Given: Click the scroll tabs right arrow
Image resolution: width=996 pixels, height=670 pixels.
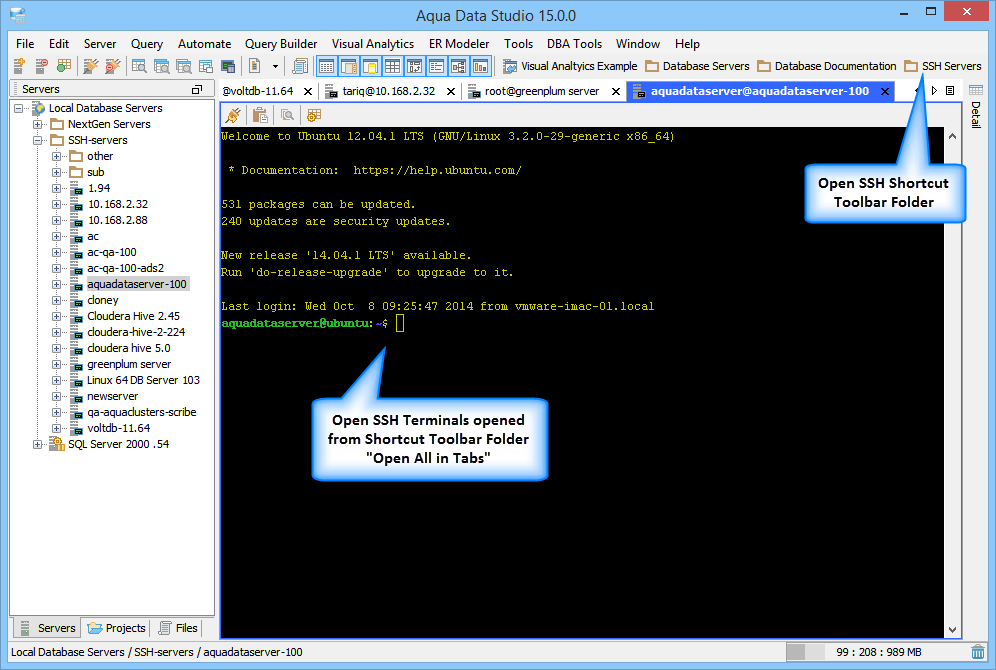Looking at the screenshot, I should (934, 91).
